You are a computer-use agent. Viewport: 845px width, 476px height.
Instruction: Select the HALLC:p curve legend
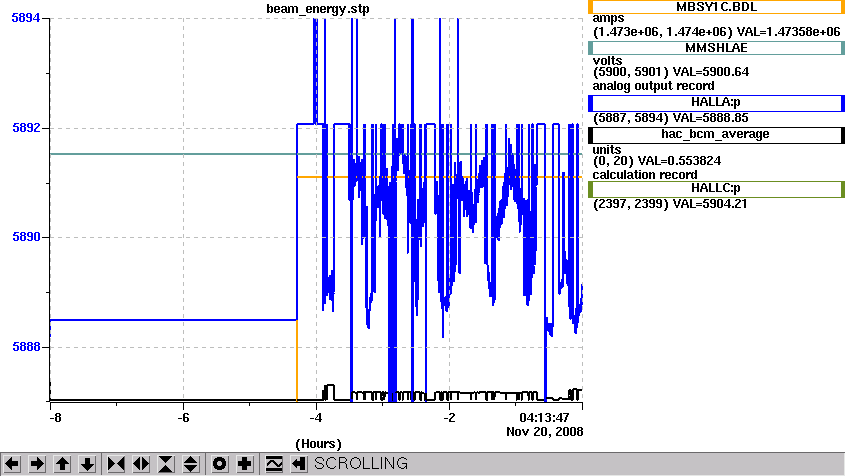(716, 189)
